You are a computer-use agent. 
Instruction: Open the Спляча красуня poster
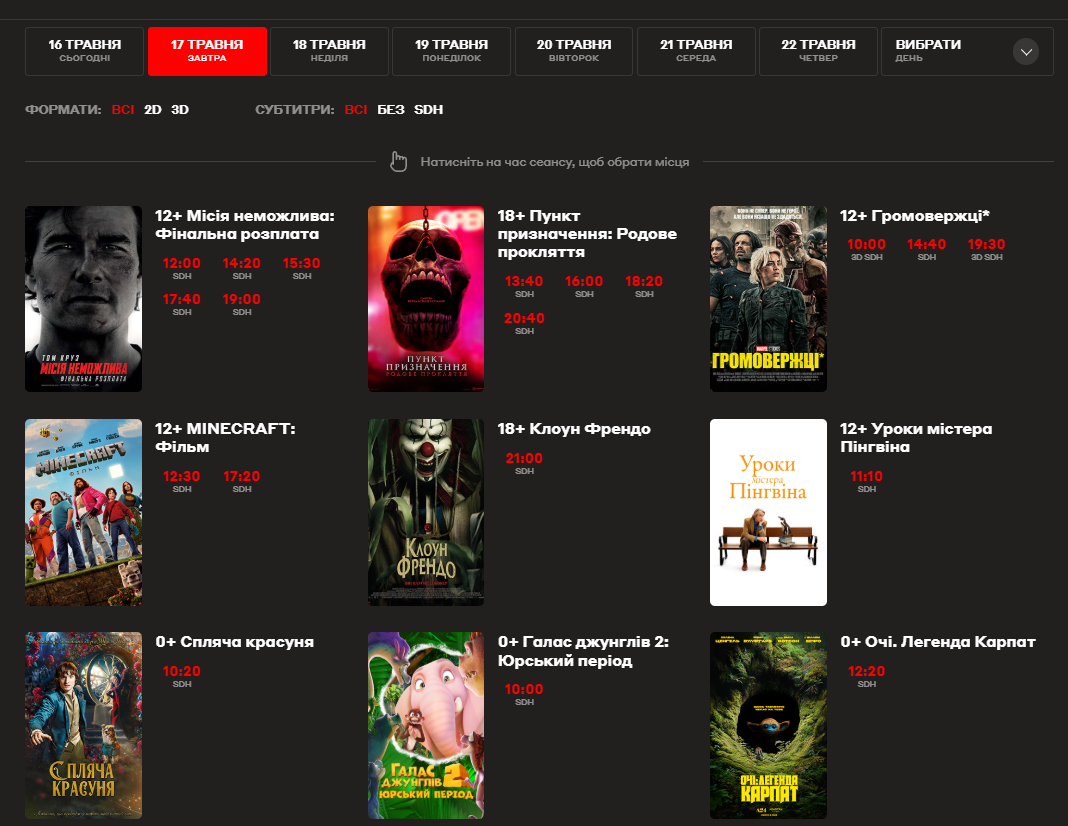click(84, 725)
